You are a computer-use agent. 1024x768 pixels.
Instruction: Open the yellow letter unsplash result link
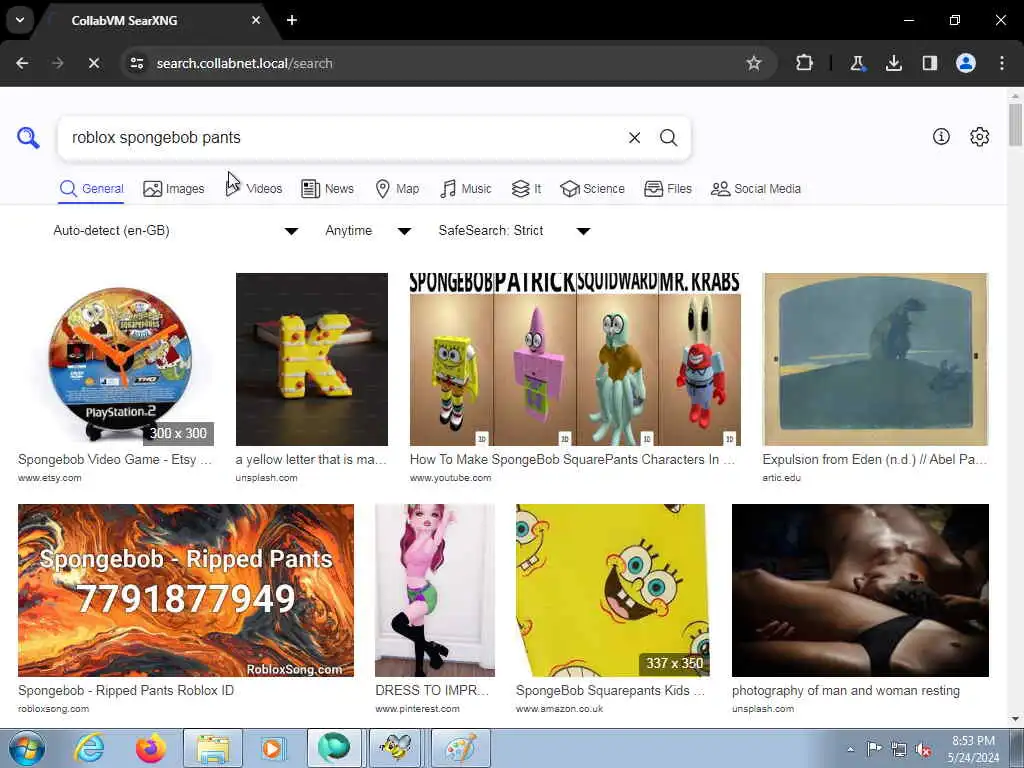311,460
